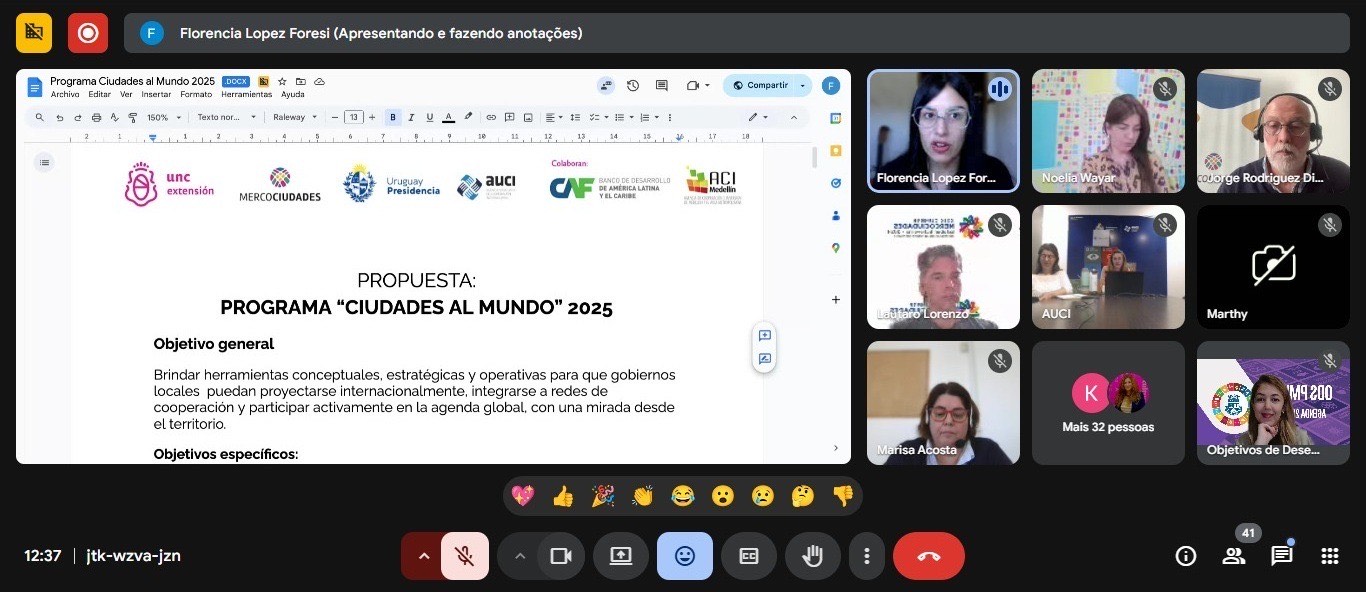Open meeting details info icon
Image resolution: width=1366 pixels, height=592 pixels.
coord(1185,556)
